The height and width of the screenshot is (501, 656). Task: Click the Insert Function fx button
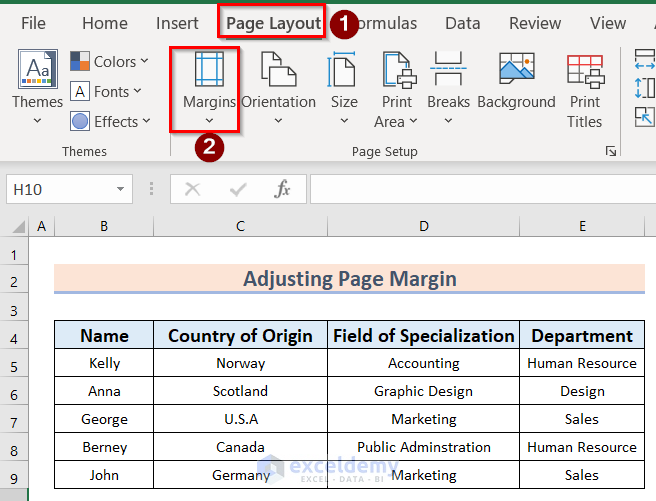point(283,189)
